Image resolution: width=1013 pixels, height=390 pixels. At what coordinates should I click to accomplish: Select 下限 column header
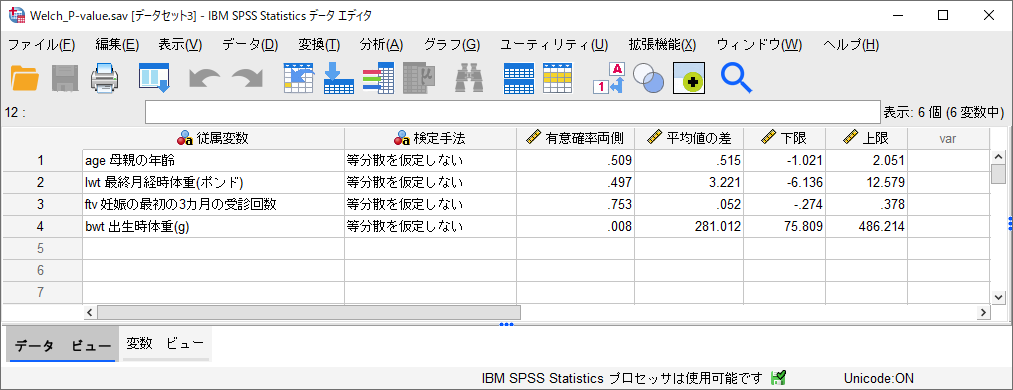[784, 138]
